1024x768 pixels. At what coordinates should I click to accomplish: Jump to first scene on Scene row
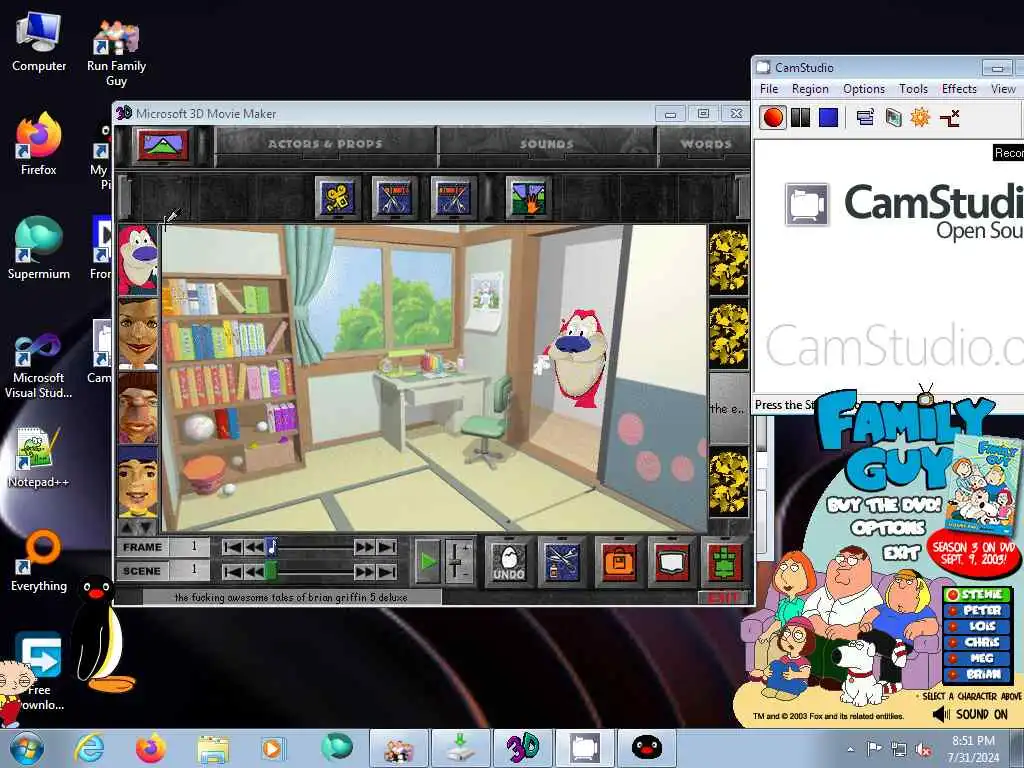pos(232,572)
